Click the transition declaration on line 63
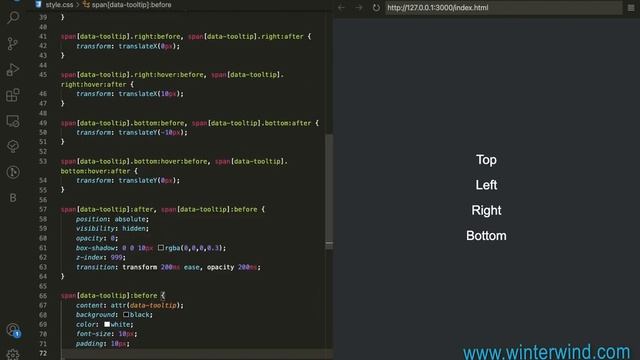 (x=168, y=267)
